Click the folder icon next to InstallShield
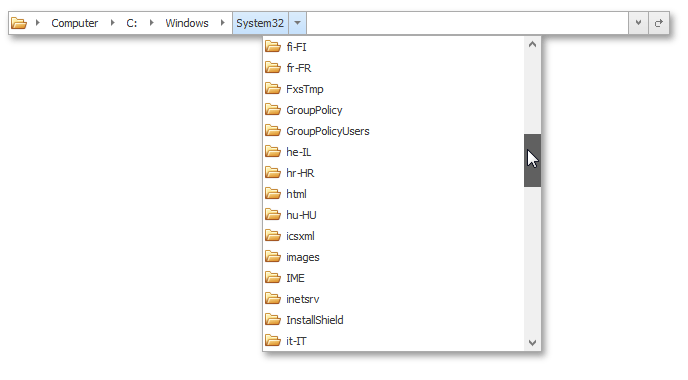 click(x=273, y=320)
